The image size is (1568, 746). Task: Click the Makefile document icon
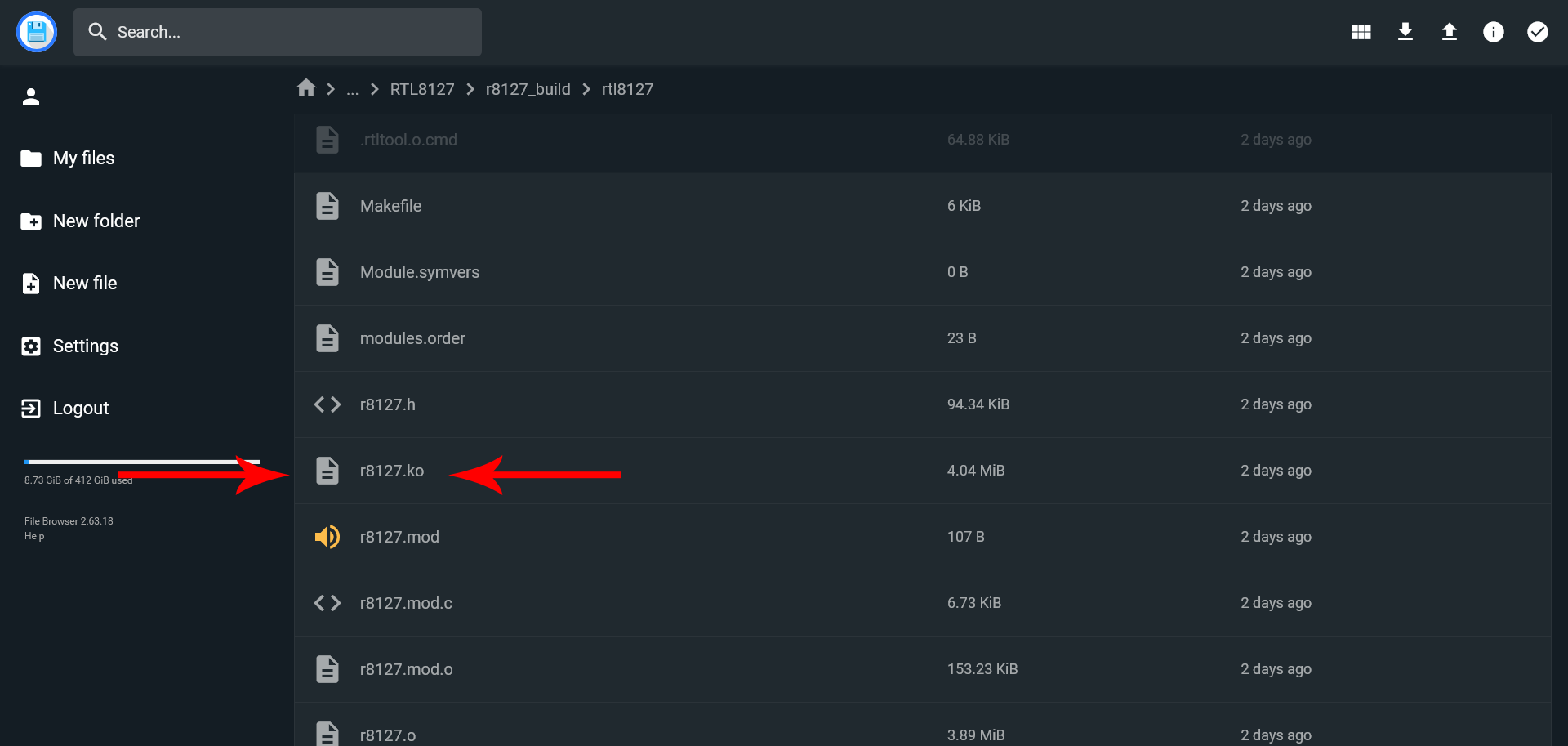[327, 206]
